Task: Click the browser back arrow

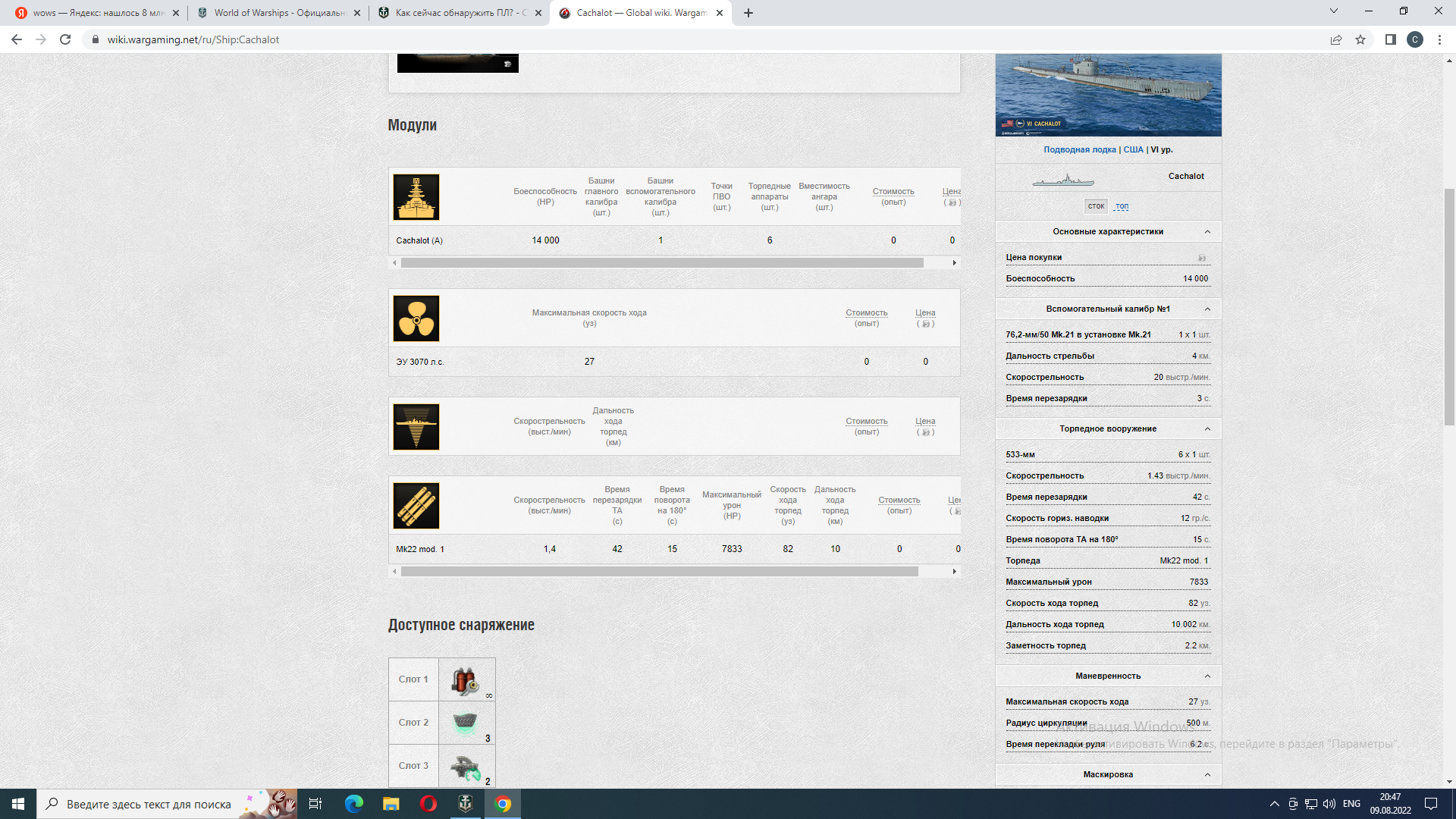Action: pos(17,39)
